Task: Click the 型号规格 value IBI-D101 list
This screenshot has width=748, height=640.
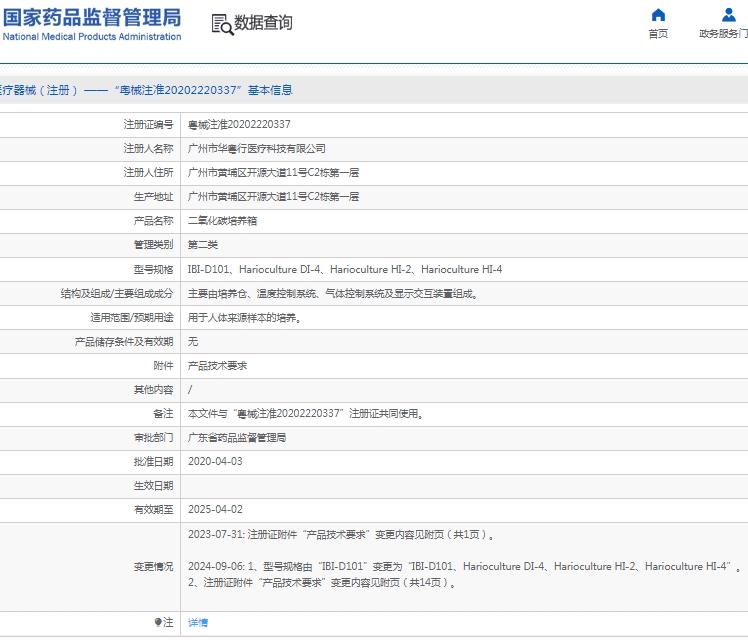Action: (x=345, y=269)
